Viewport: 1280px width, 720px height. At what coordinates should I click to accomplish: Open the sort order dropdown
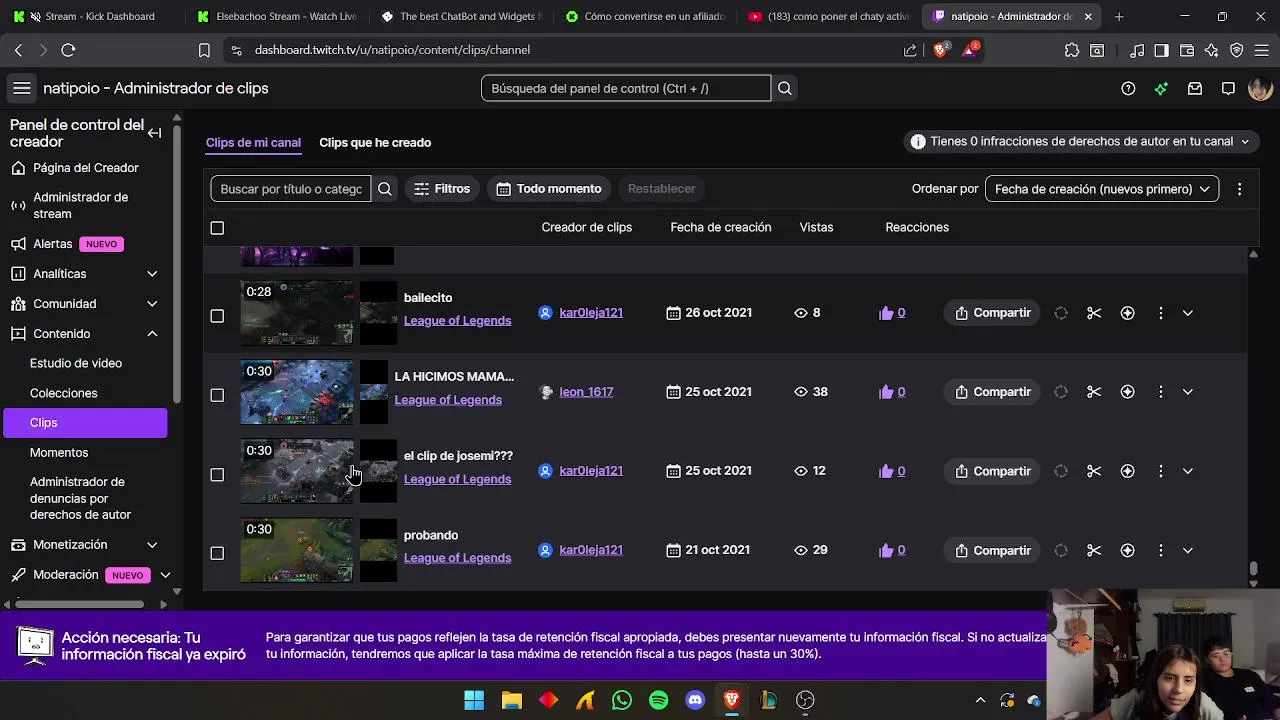[x=1101, y=188]
